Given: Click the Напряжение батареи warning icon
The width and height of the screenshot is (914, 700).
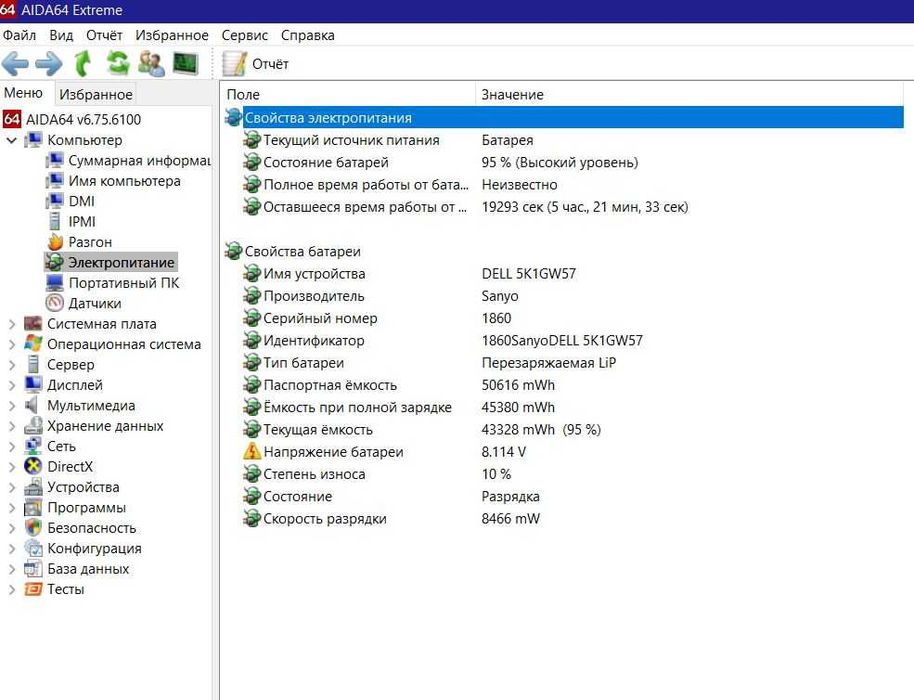Looking at the screenshot, I should click(x=252, y=452).
